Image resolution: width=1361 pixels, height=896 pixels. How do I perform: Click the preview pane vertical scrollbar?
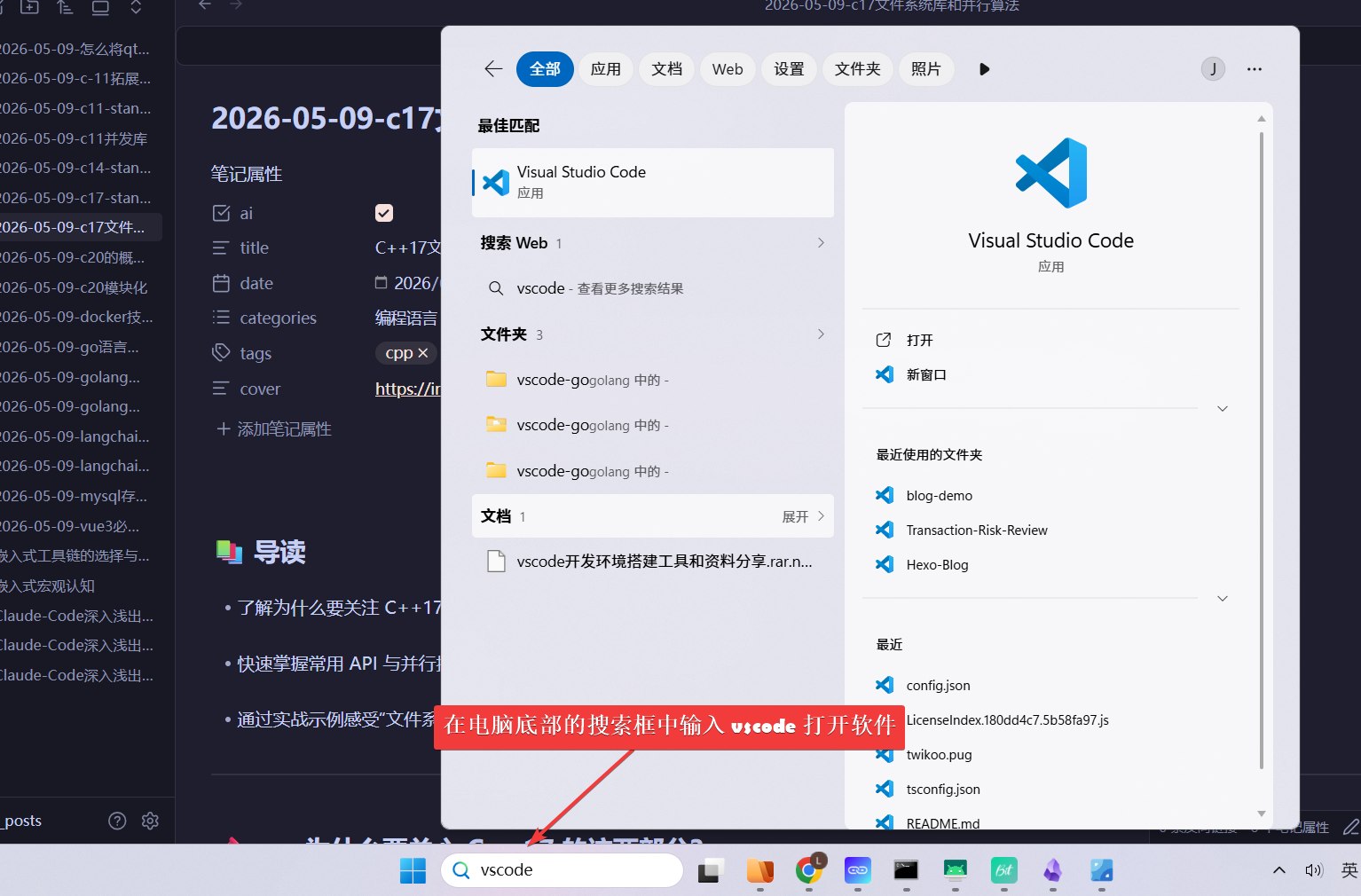1262,451
